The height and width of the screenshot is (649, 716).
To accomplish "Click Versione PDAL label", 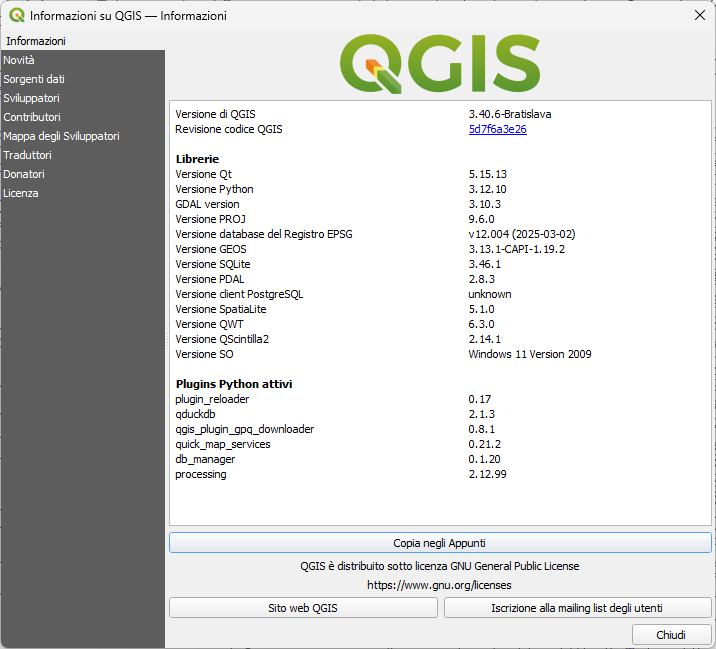I will (210, 279).
